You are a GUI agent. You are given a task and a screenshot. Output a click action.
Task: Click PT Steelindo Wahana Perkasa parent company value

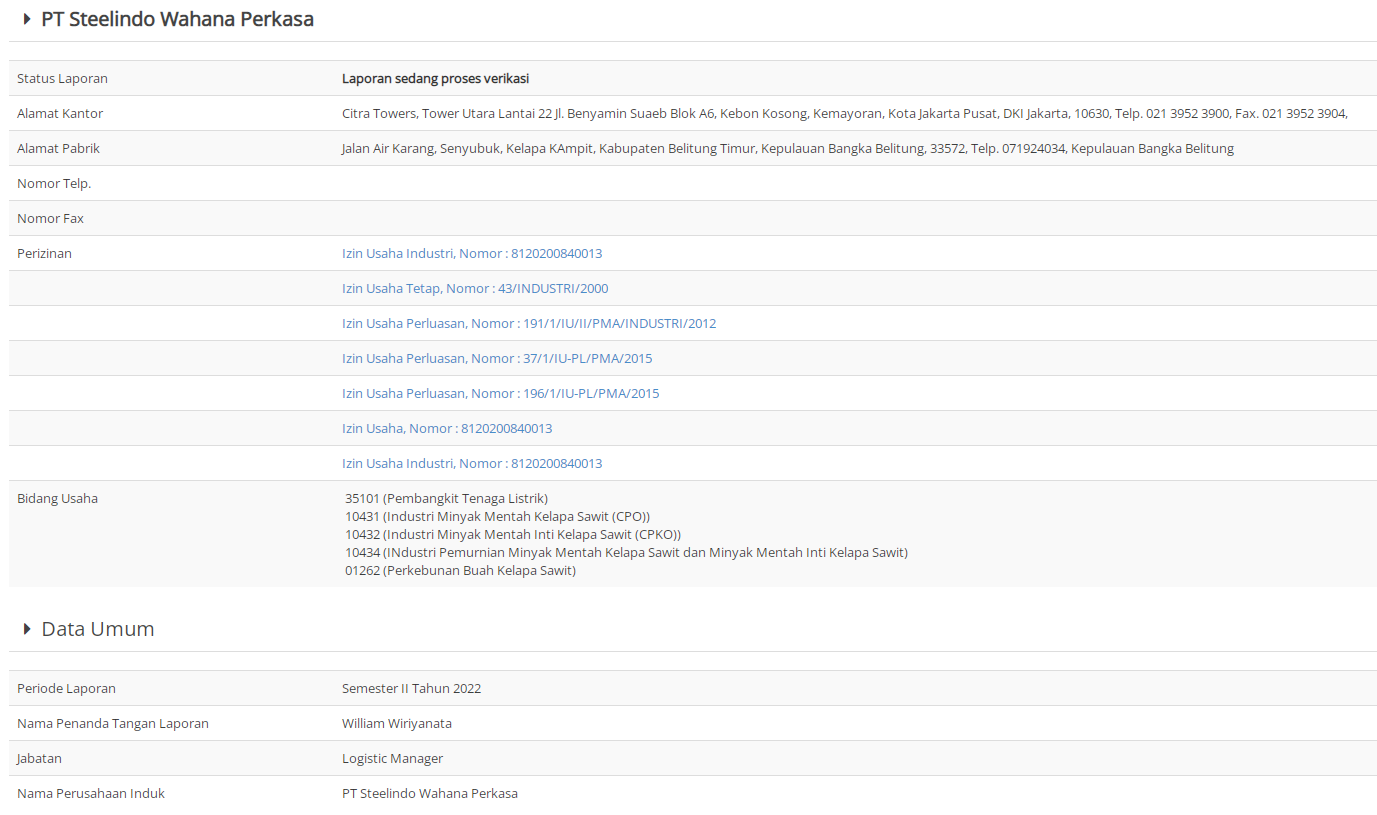click(x=430, y=793)
